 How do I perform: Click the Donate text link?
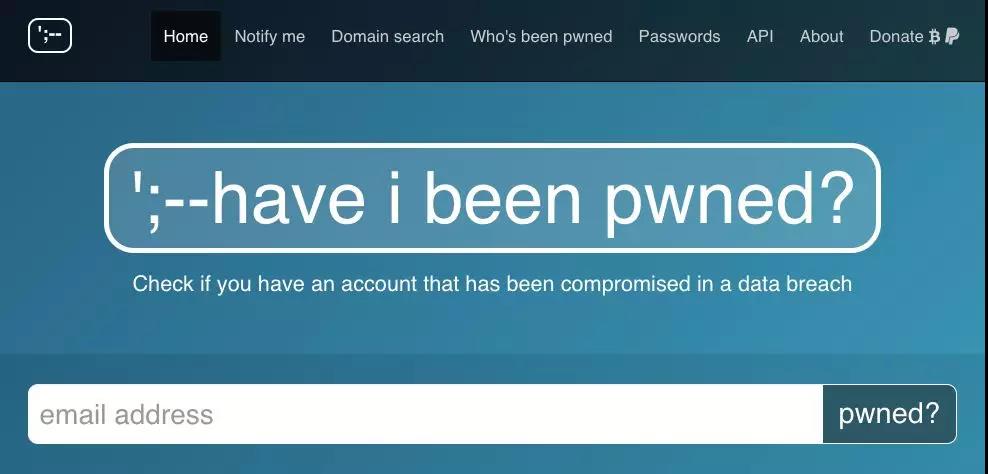(897, 37)
